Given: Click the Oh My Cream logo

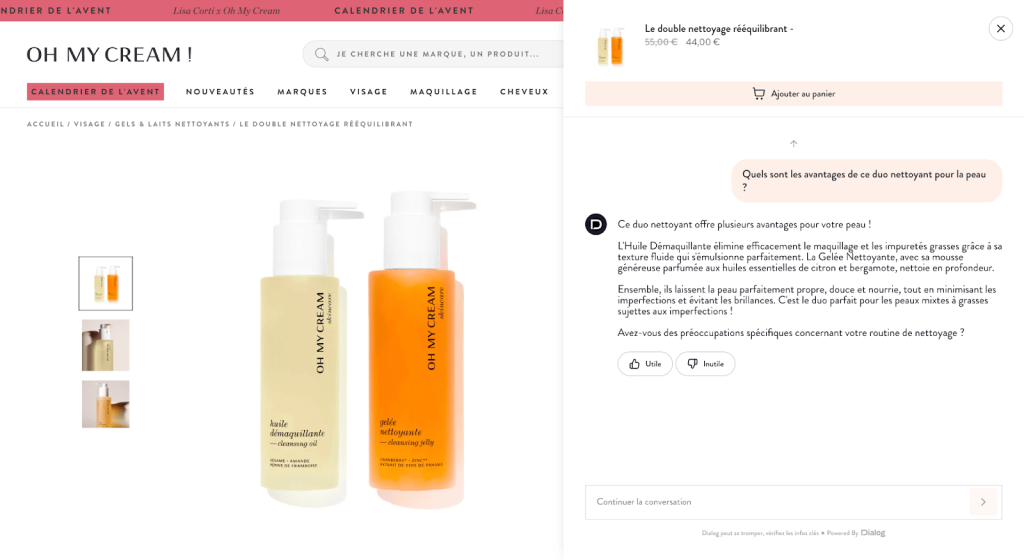Looking at the screenshot, I should pos(109,54).
